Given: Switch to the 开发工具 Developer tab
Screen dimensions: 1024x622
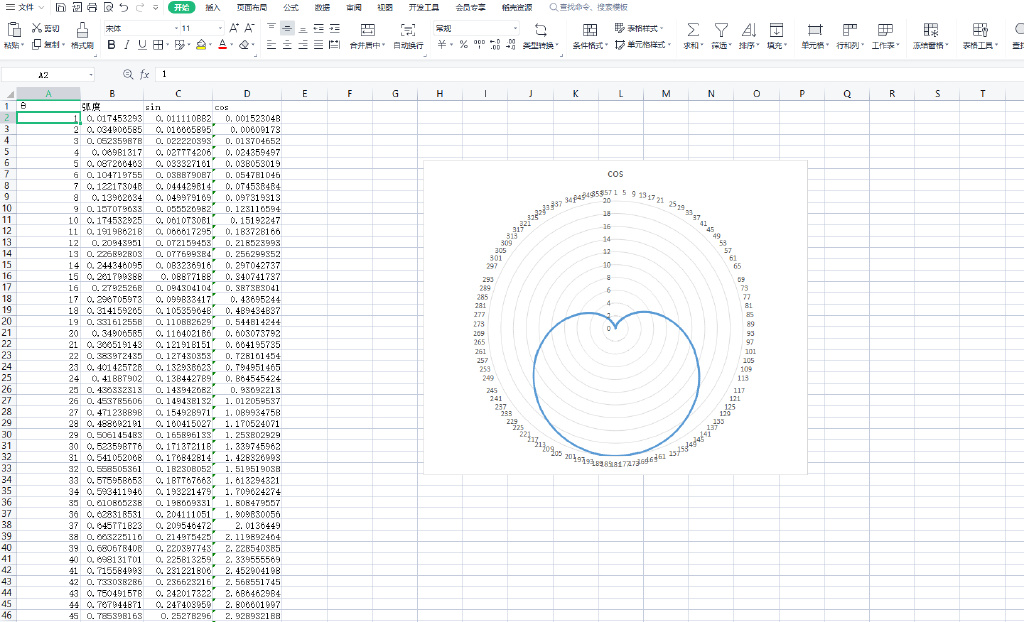Looking at the screenshot, I should 424,8.
